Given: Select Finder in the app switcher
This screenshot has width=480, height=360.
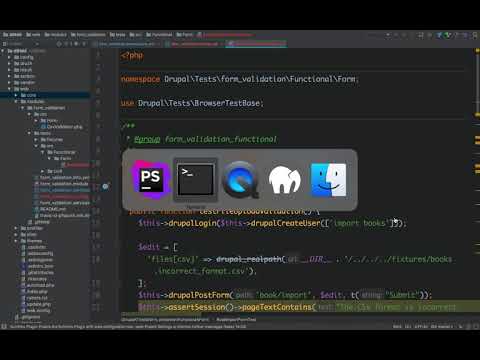Looking at the screenshot, I should coord(329,180).
